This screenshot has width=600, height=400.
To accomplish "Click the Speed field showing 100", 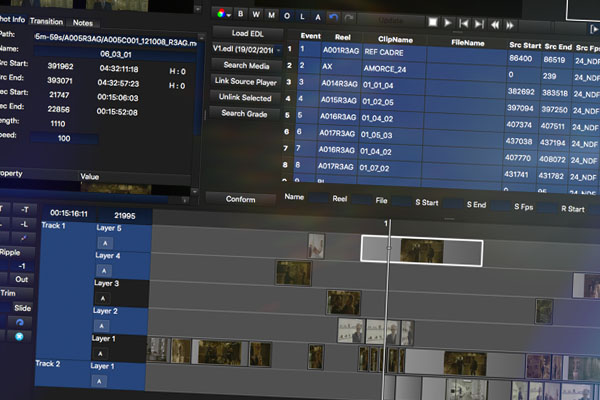I will [x=64, y=138].
